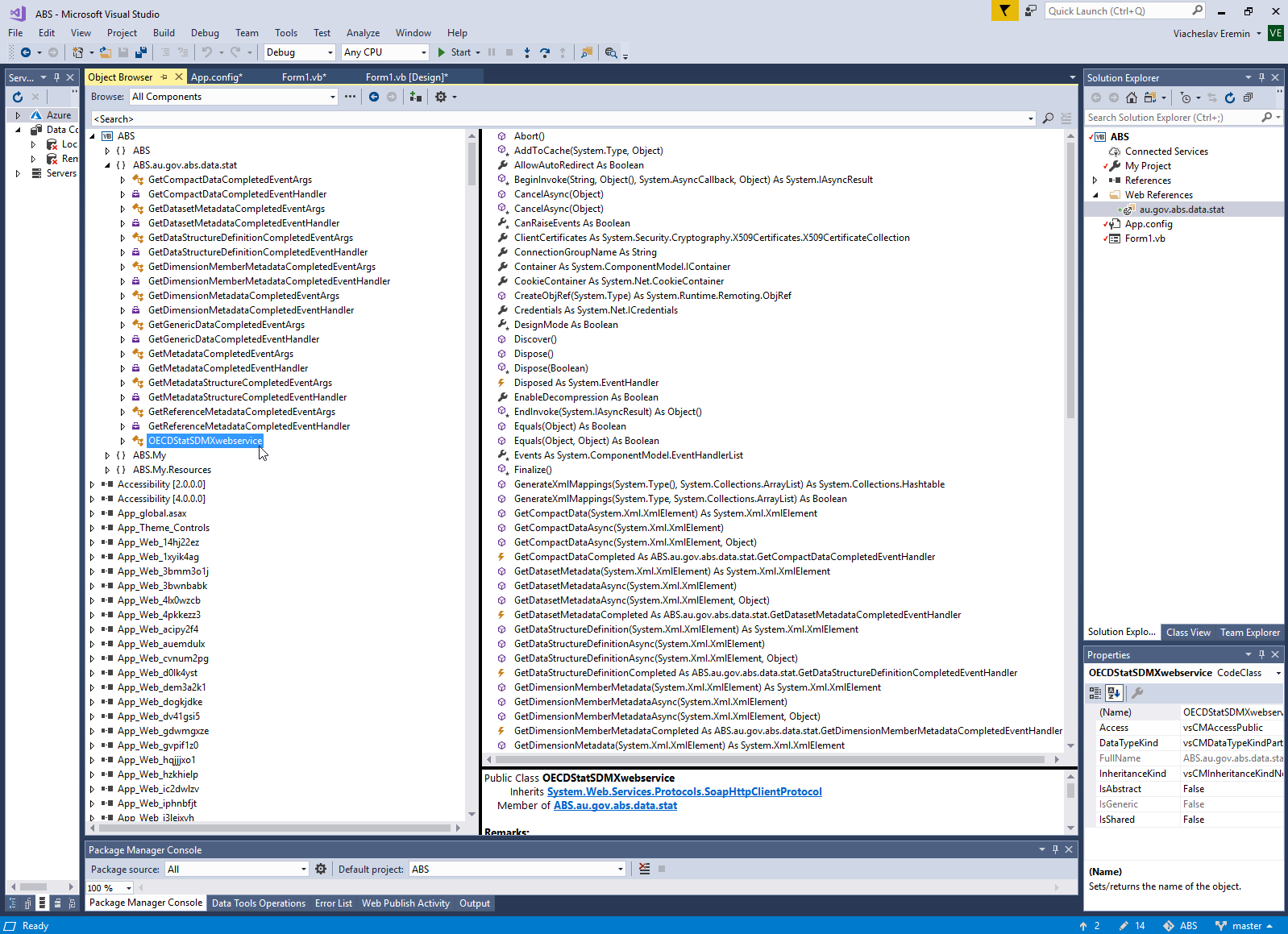The image size is (1288, 934).
Task: Open the Default project dropdown
Action: point(517,869)
